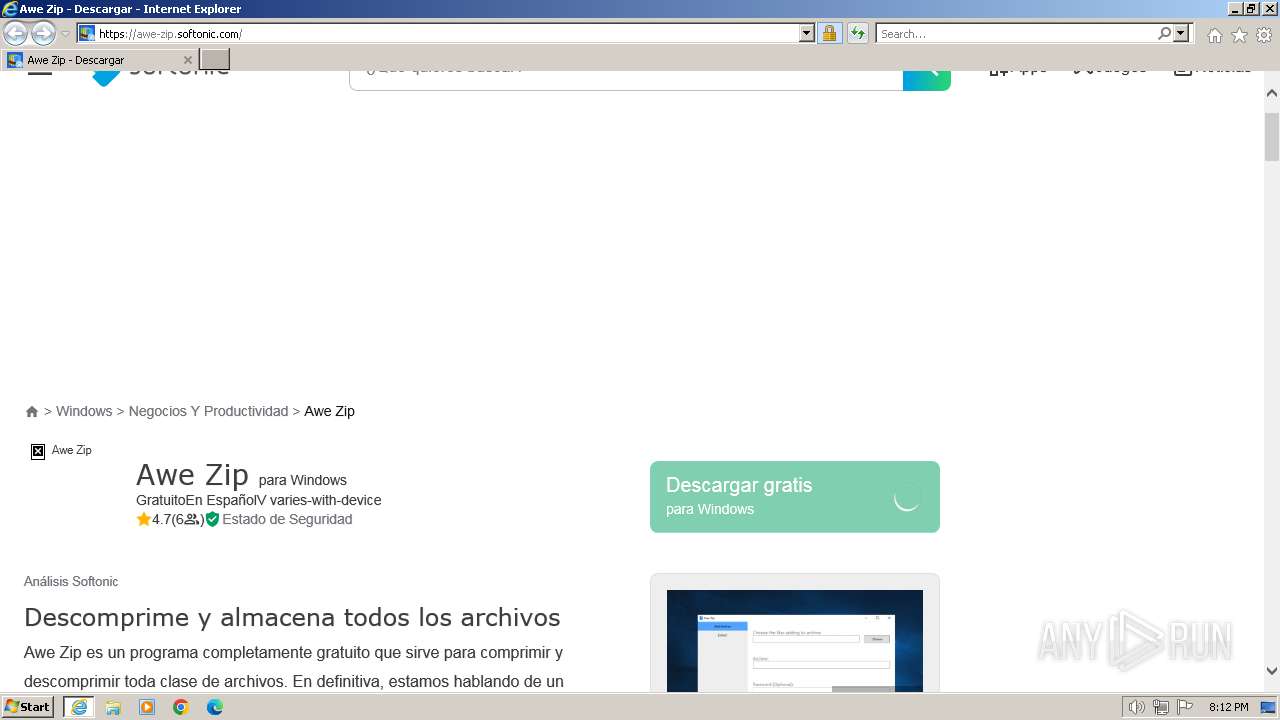Open media player taskbar icon
Viewport: 1280px width, 720px height.
(x=147, y=707)
